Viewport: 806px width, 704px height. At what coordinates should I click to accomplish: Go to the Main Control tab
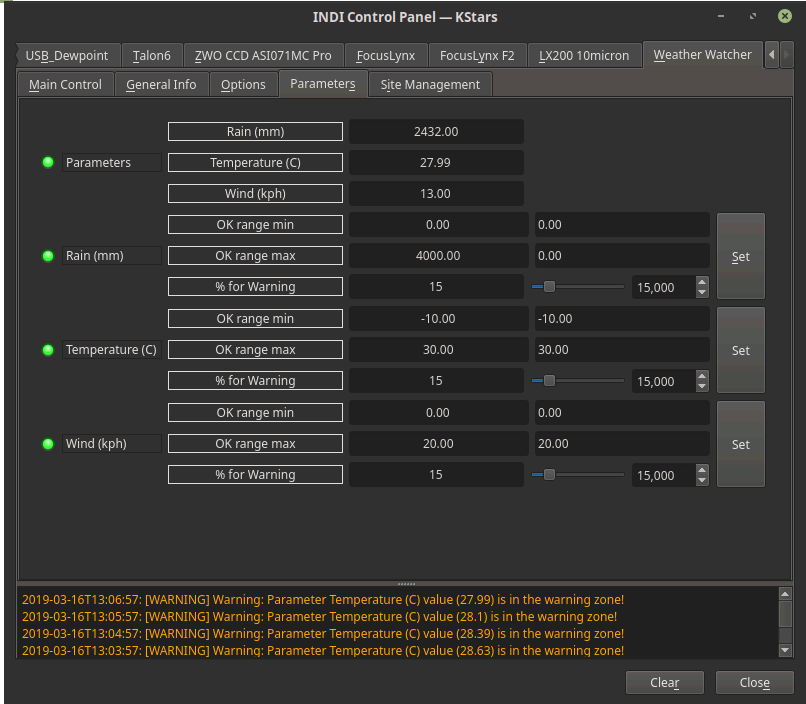pyautogui.click(x=65, y=84)
